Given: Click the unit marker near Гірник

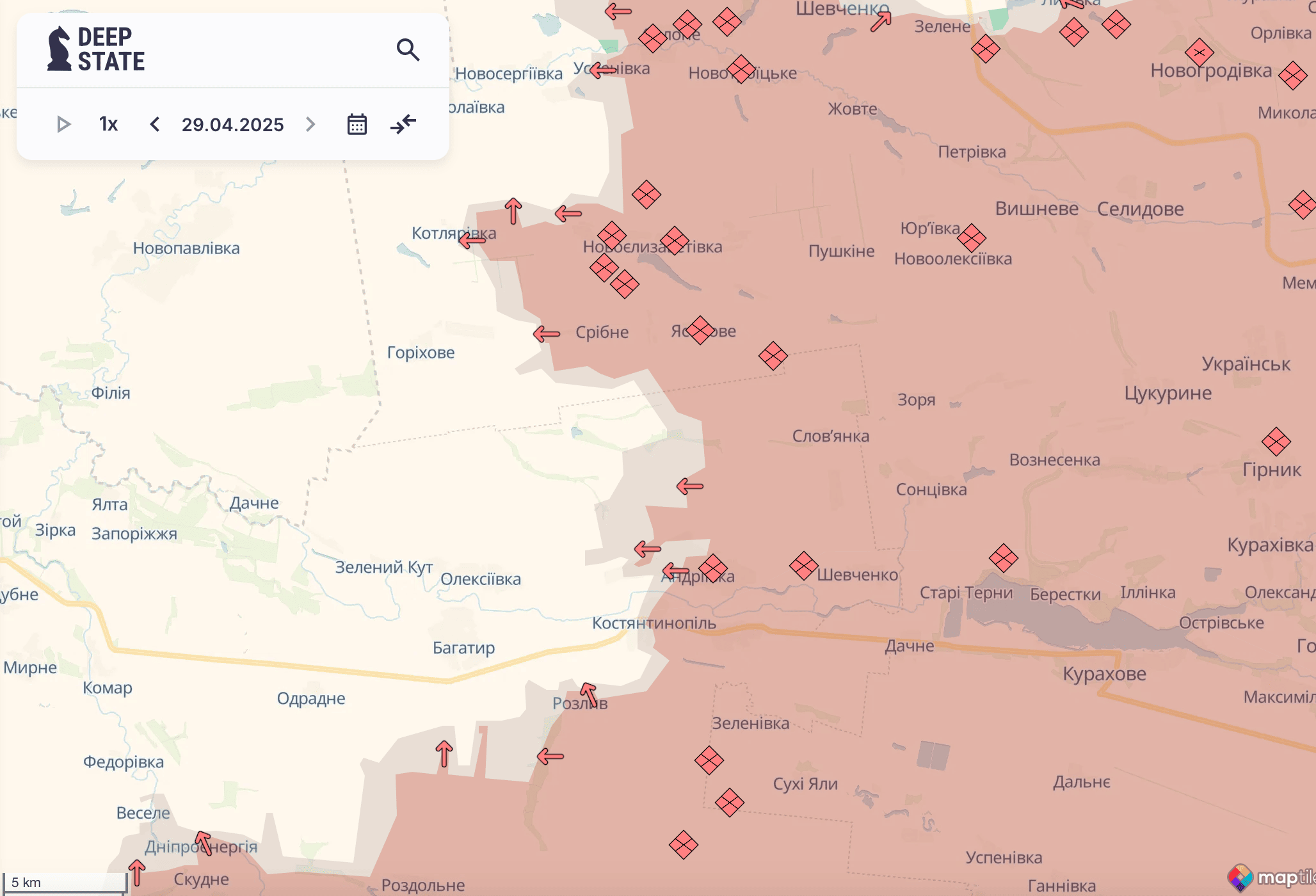Looking at the screenshot, I should coord(1276,442).
